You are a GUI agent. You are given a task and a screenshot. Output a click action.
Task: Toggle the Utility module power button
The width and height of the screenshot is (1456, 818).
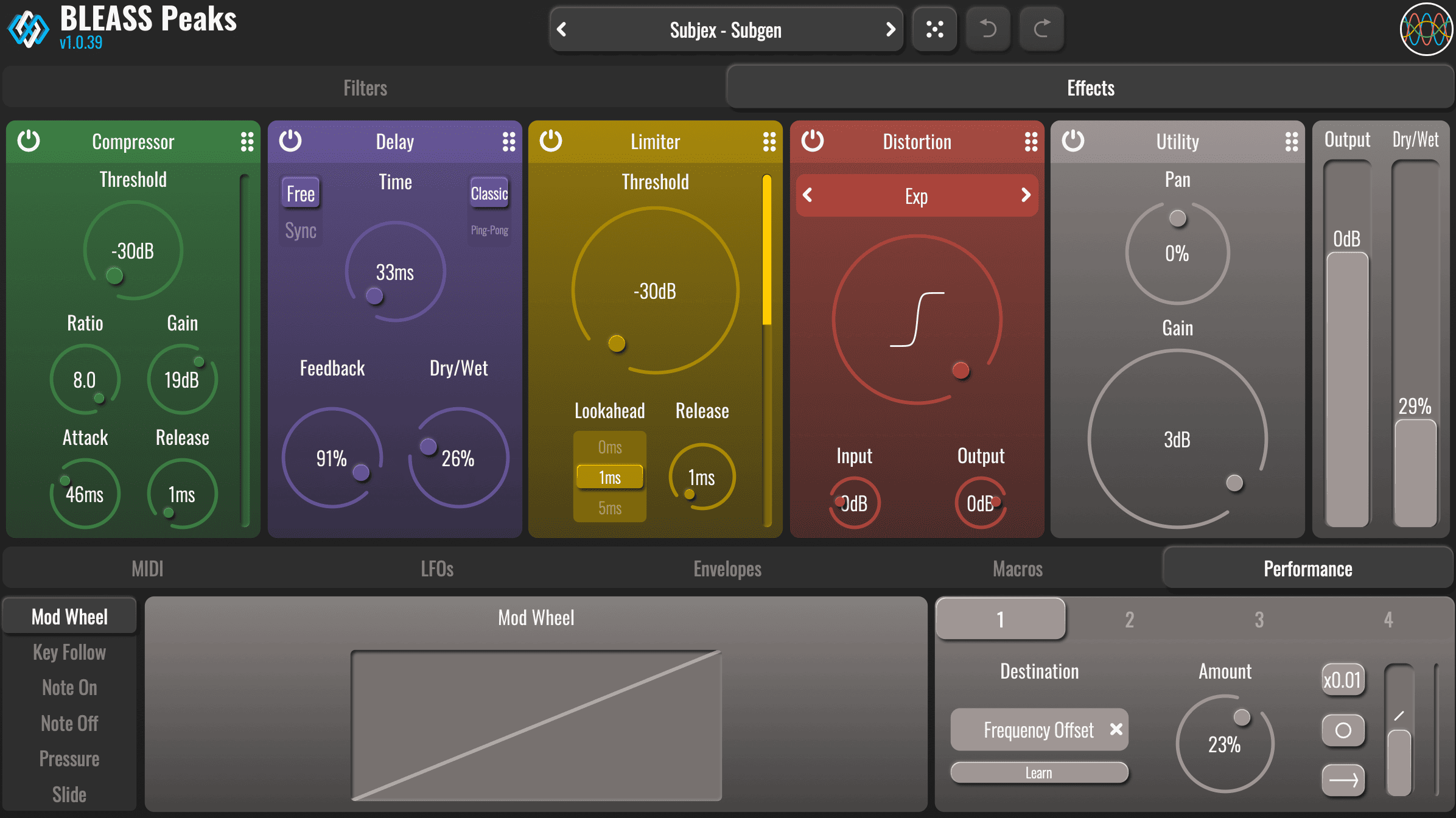pos(1073,141)
